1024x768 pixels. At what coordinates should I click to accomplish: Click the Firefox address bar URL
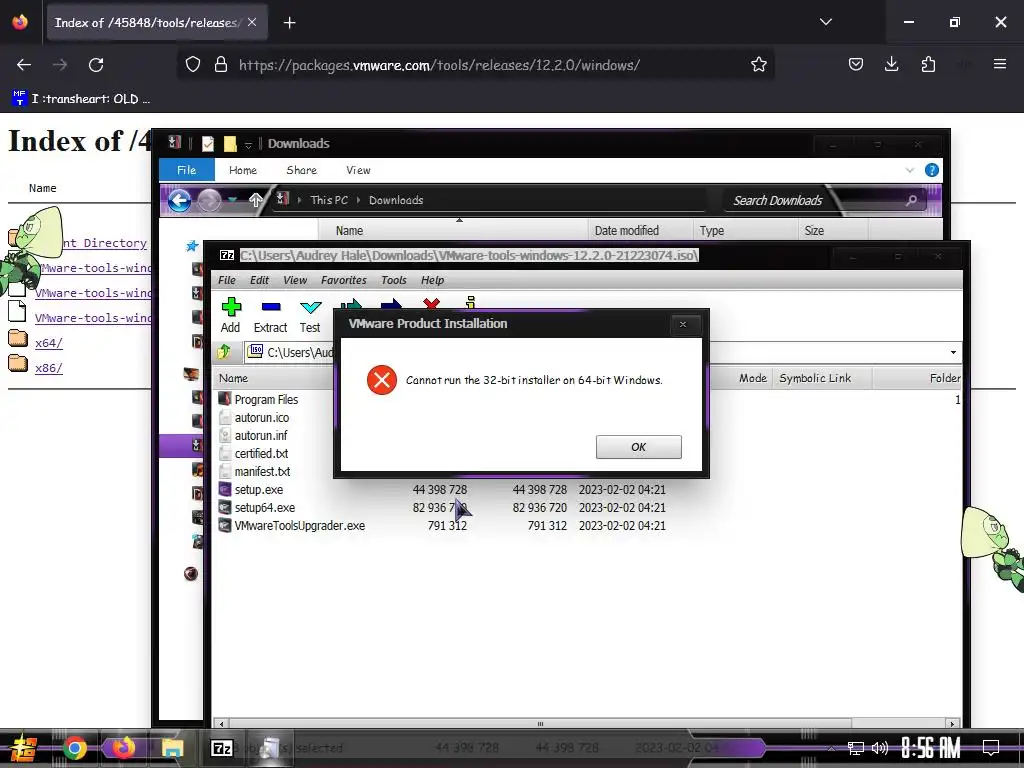(x=439, y=65)
